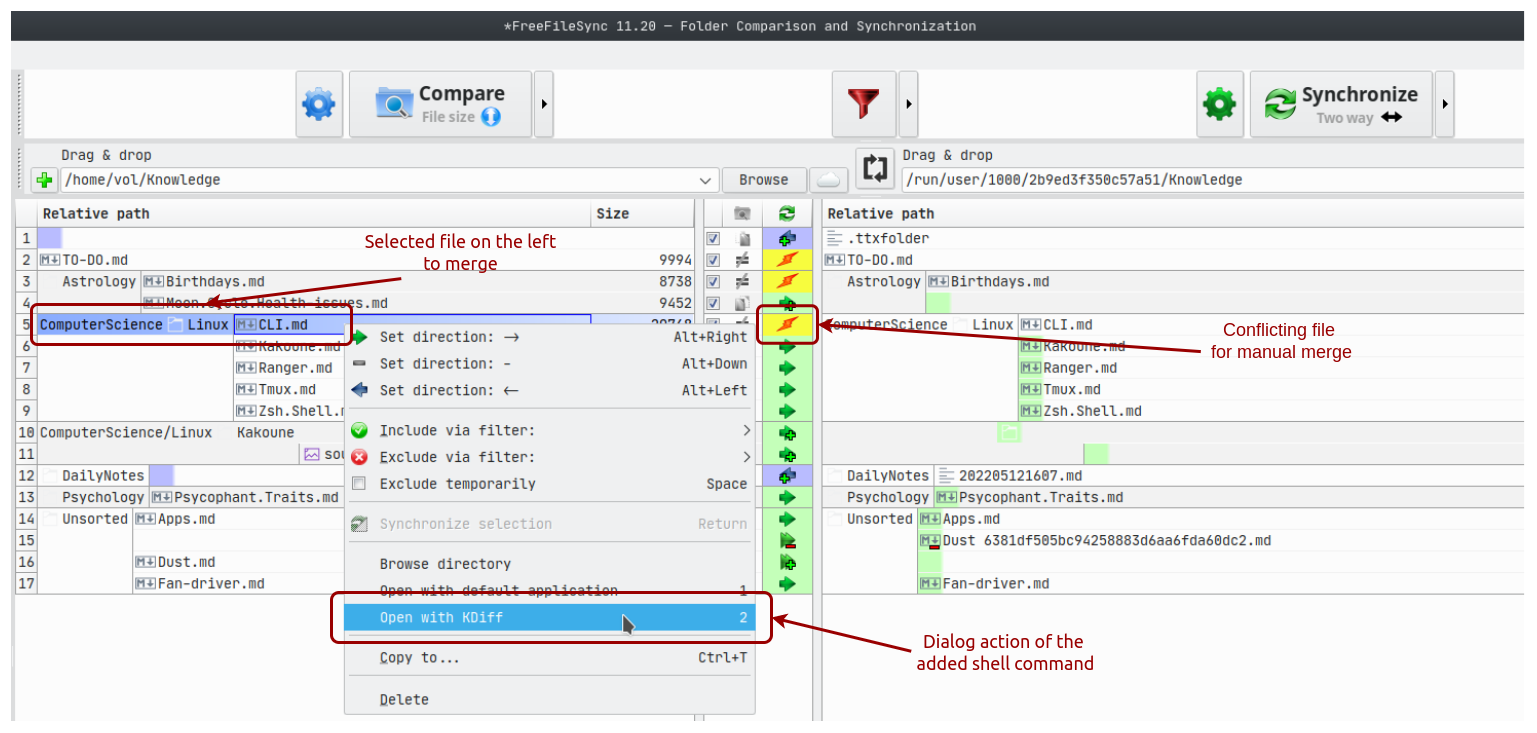This screenshot has height=733, width=1537.
Task: Click the create-folder action on row 10 Kakoune
Action: tap(787, 433)
